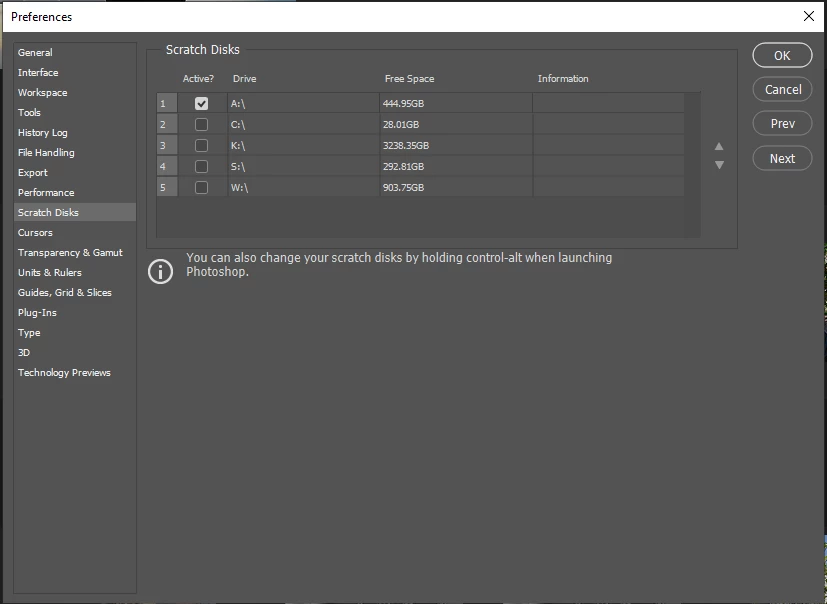Select row number 5 header
The image size is (827, 604).
coord(167,188)
